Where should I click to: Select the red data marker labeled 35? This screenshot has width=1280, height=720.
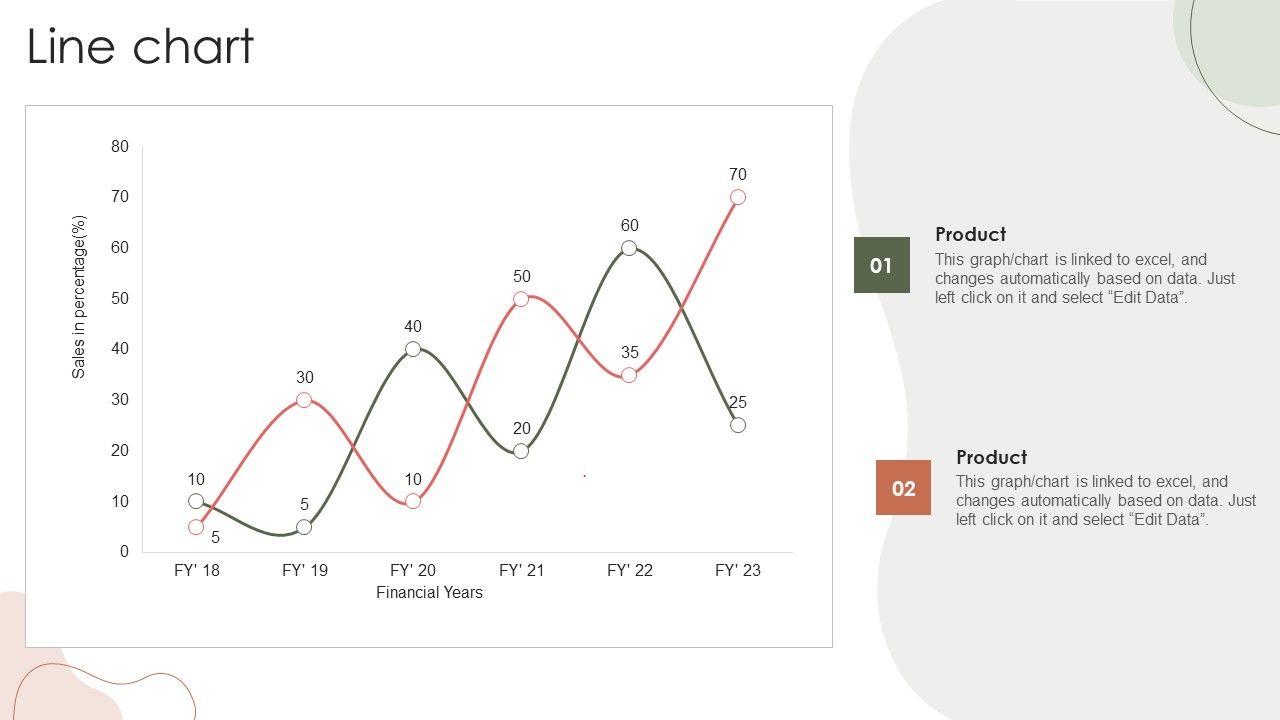[x=629, y=375]
